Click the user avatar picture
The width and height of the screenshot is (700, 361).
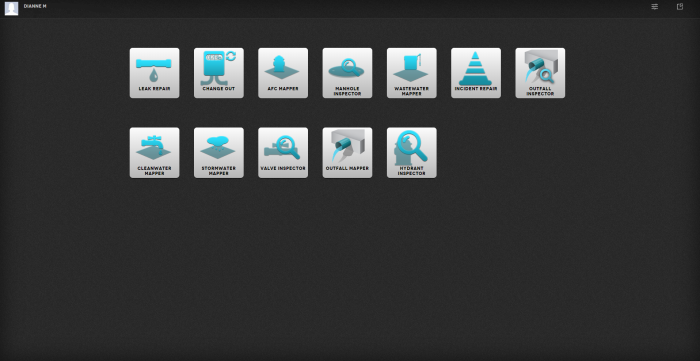click(12, 8)
